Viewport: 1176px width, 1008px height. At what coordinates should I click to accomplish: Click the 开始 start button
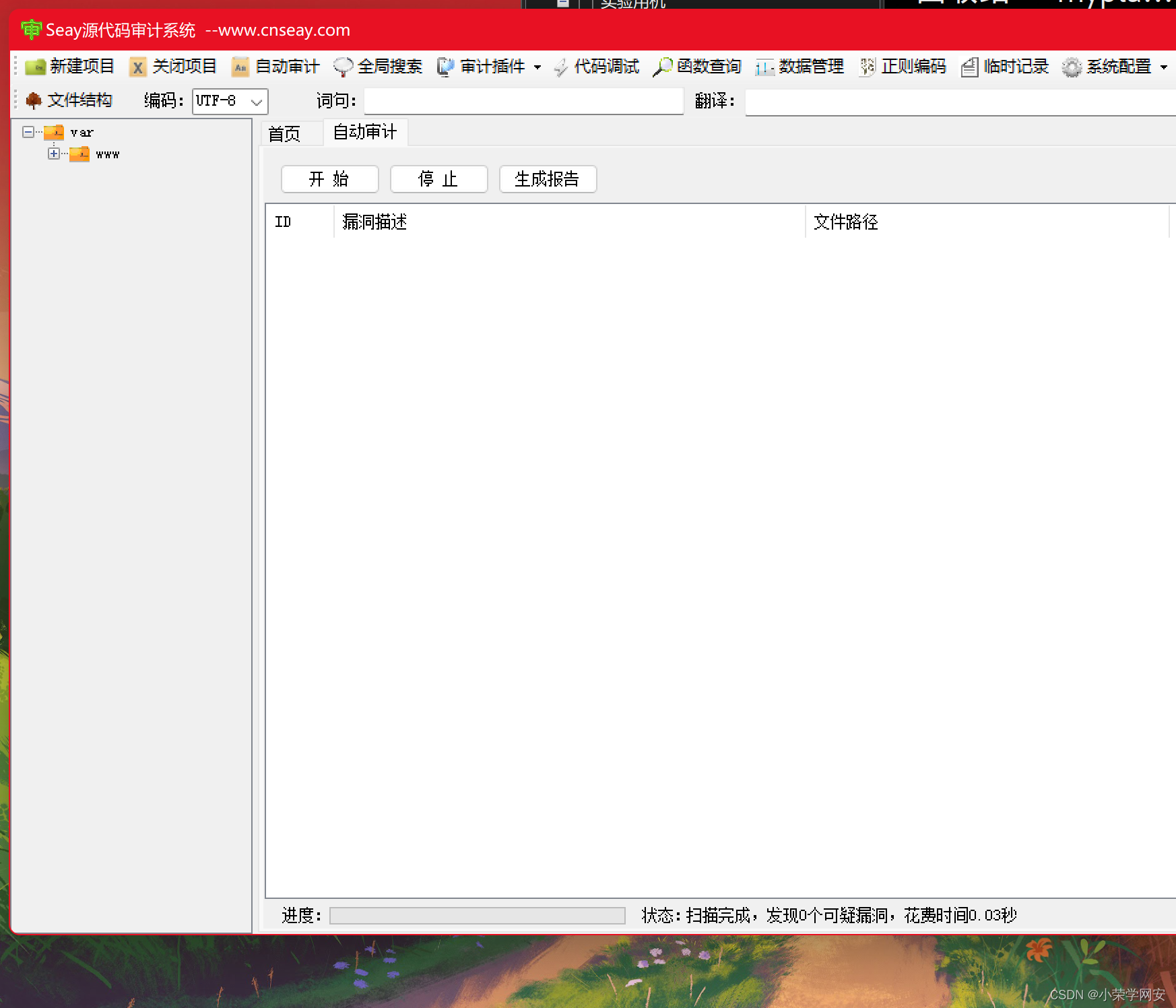click(330, 179)
